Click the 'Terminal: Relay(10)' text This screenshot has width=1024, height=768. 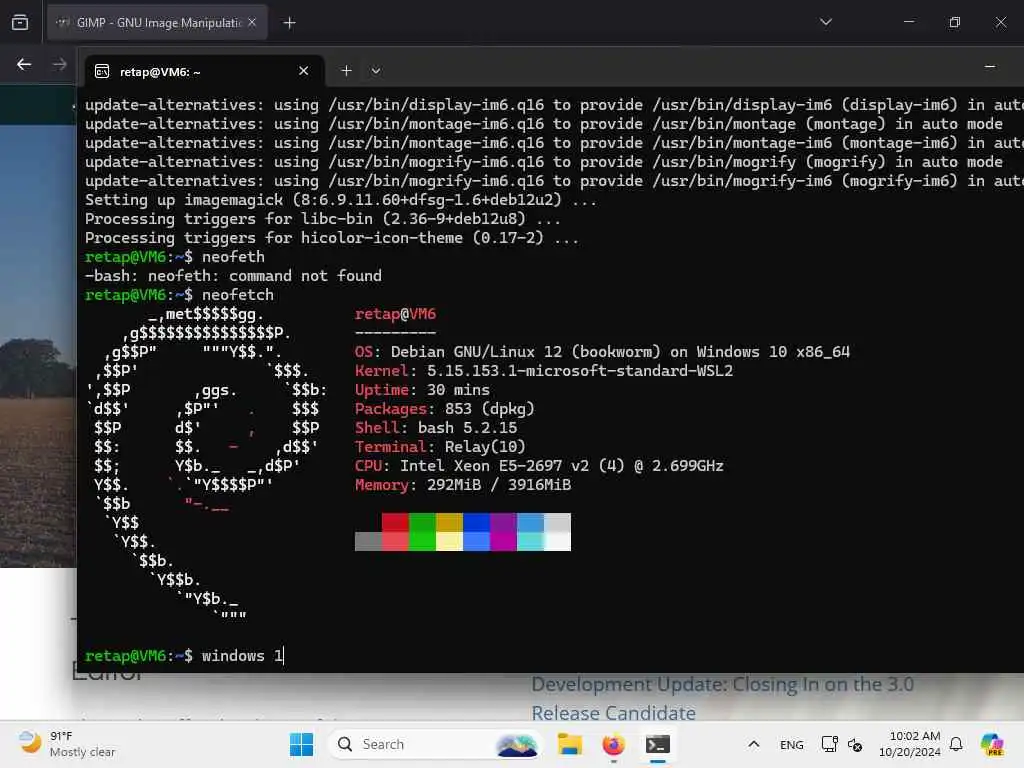coord(440,447)
